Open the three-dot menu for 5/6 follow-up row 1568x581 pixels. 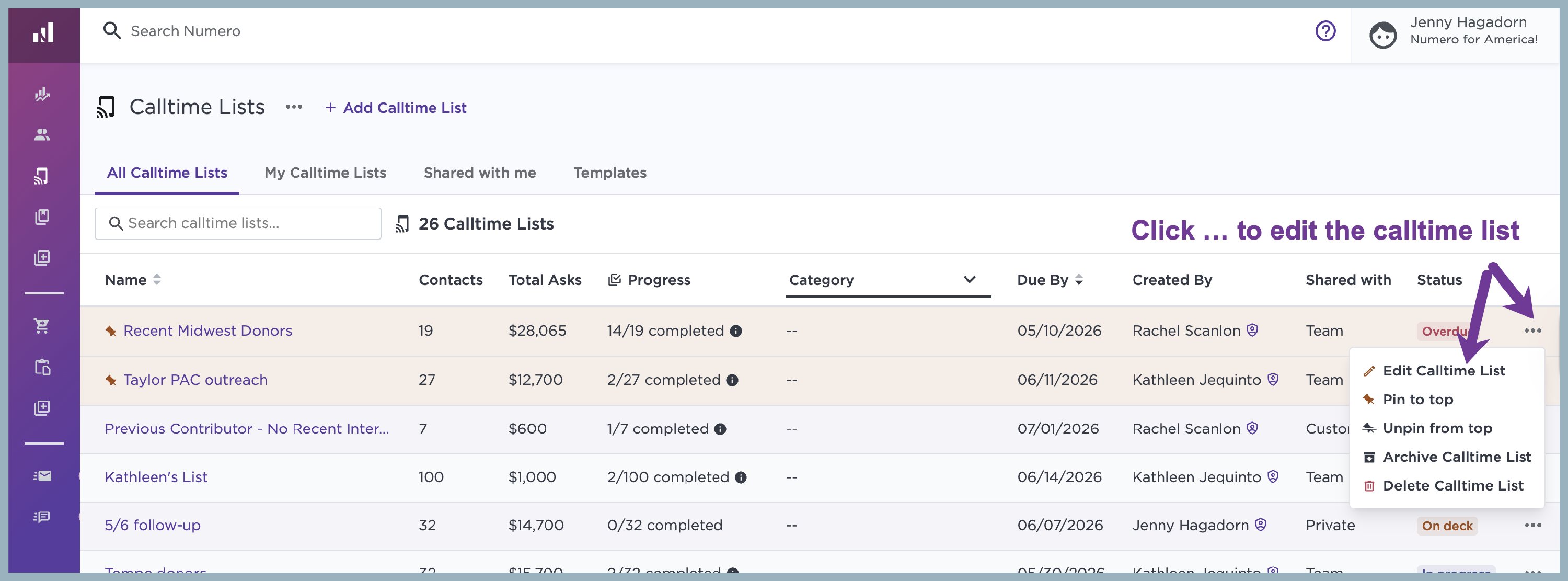tap(1532, 525)
